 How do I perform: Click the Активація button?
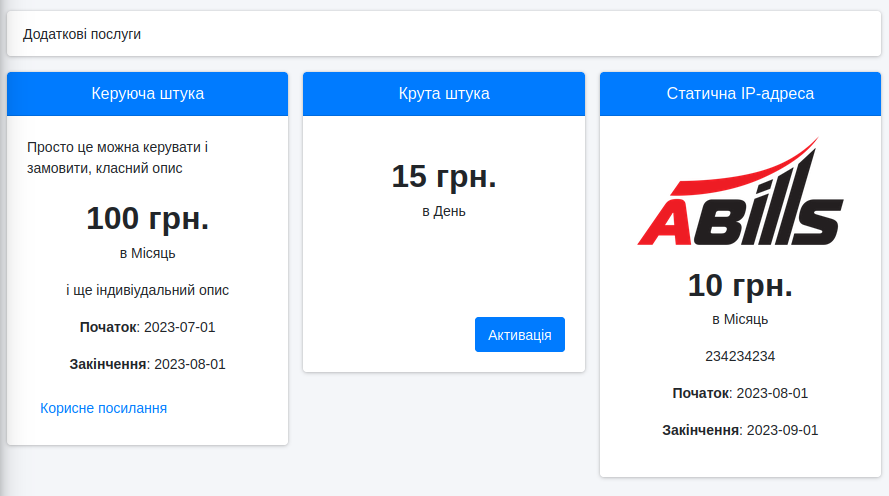pos(519,334)
